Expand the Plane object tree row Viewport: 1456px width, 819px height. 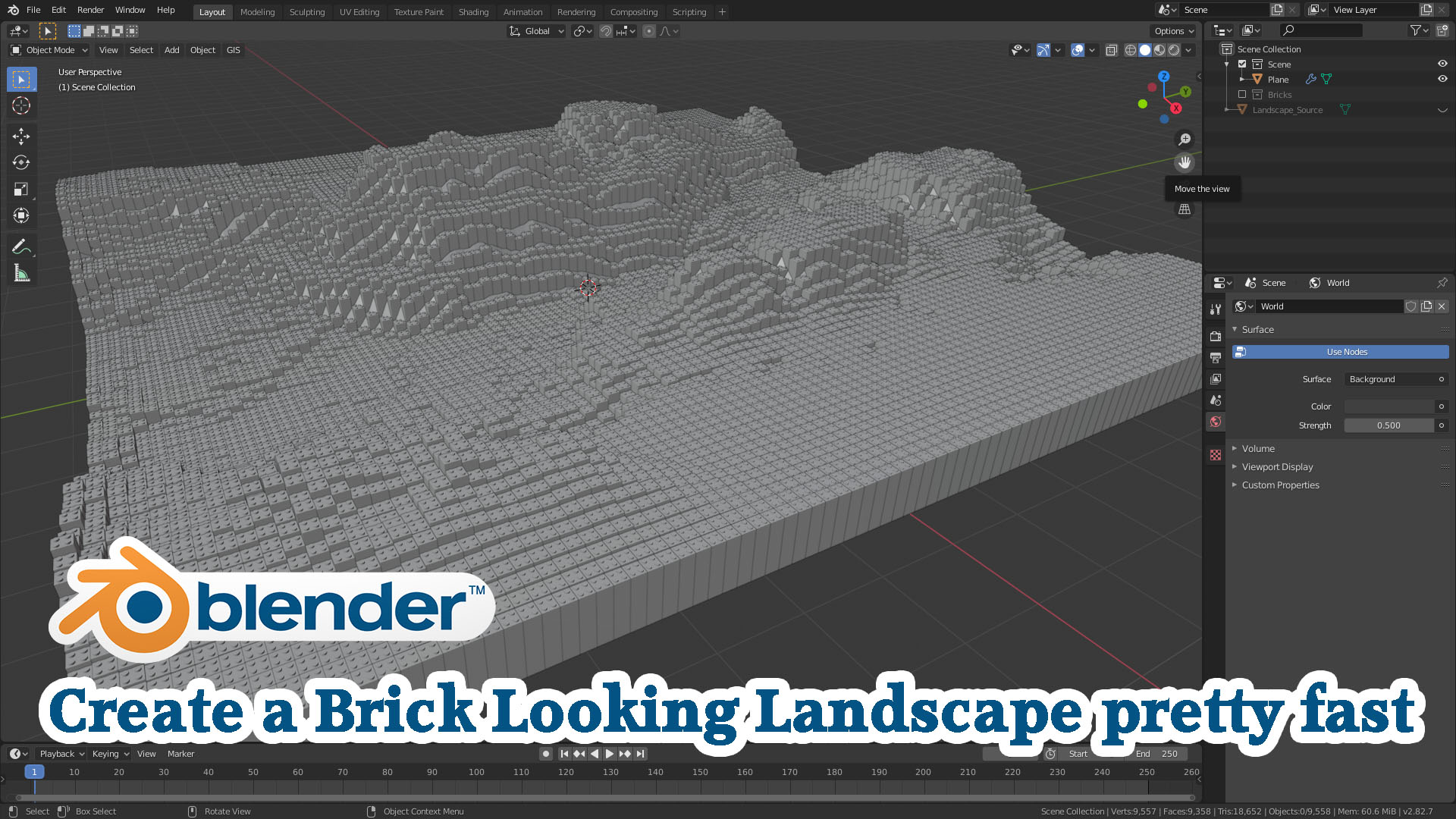coord(1241,80)
